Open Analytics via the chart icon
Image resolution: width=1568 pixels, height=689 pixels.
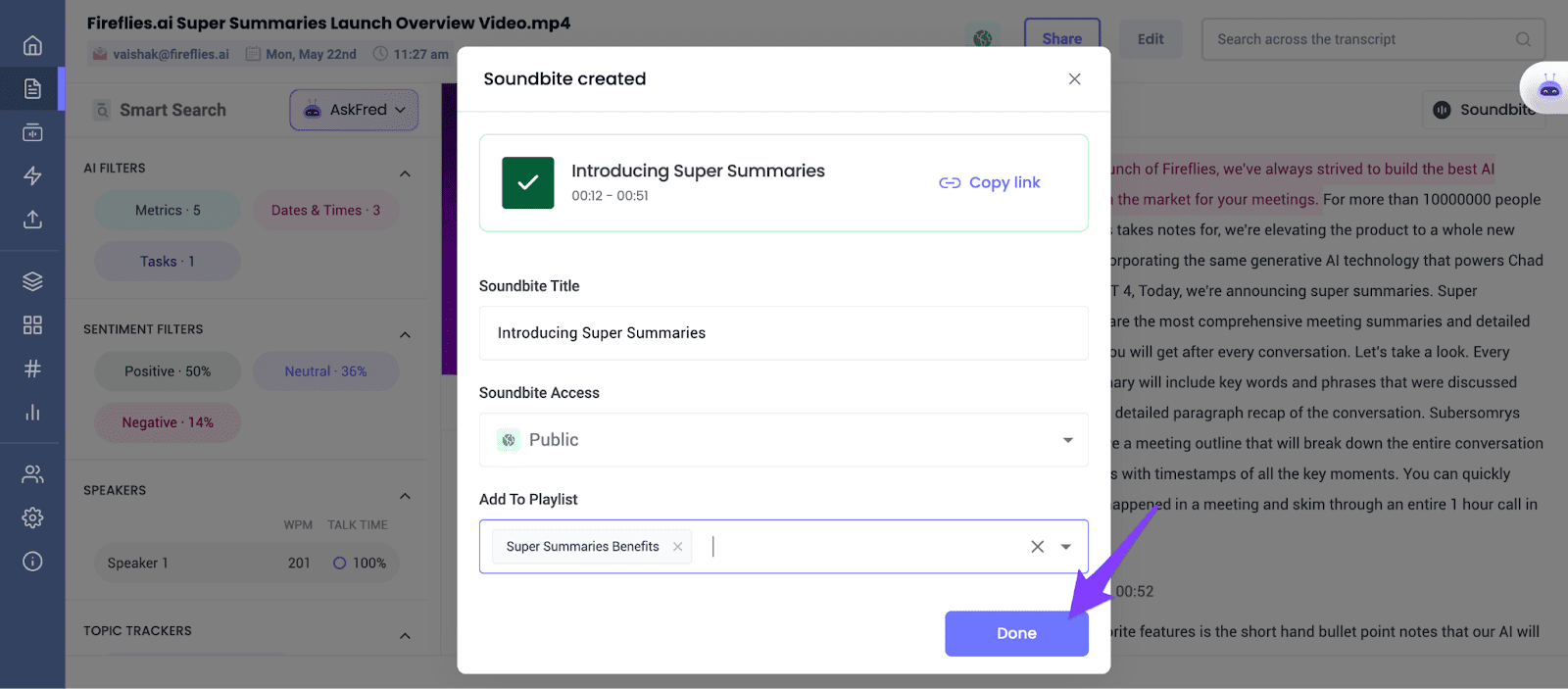31,413
